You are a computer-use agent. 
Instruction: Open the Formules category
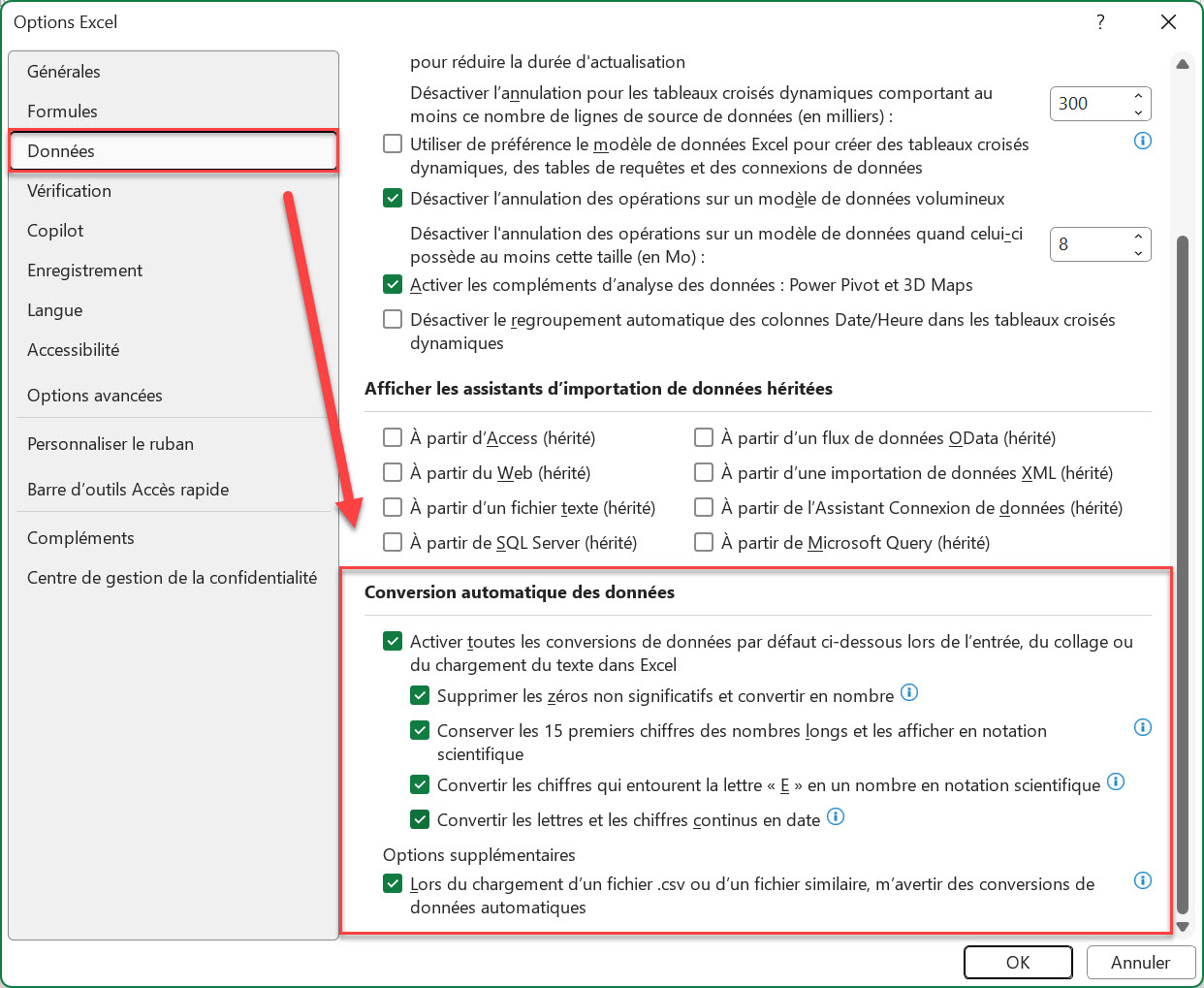[x=63, y=112]
